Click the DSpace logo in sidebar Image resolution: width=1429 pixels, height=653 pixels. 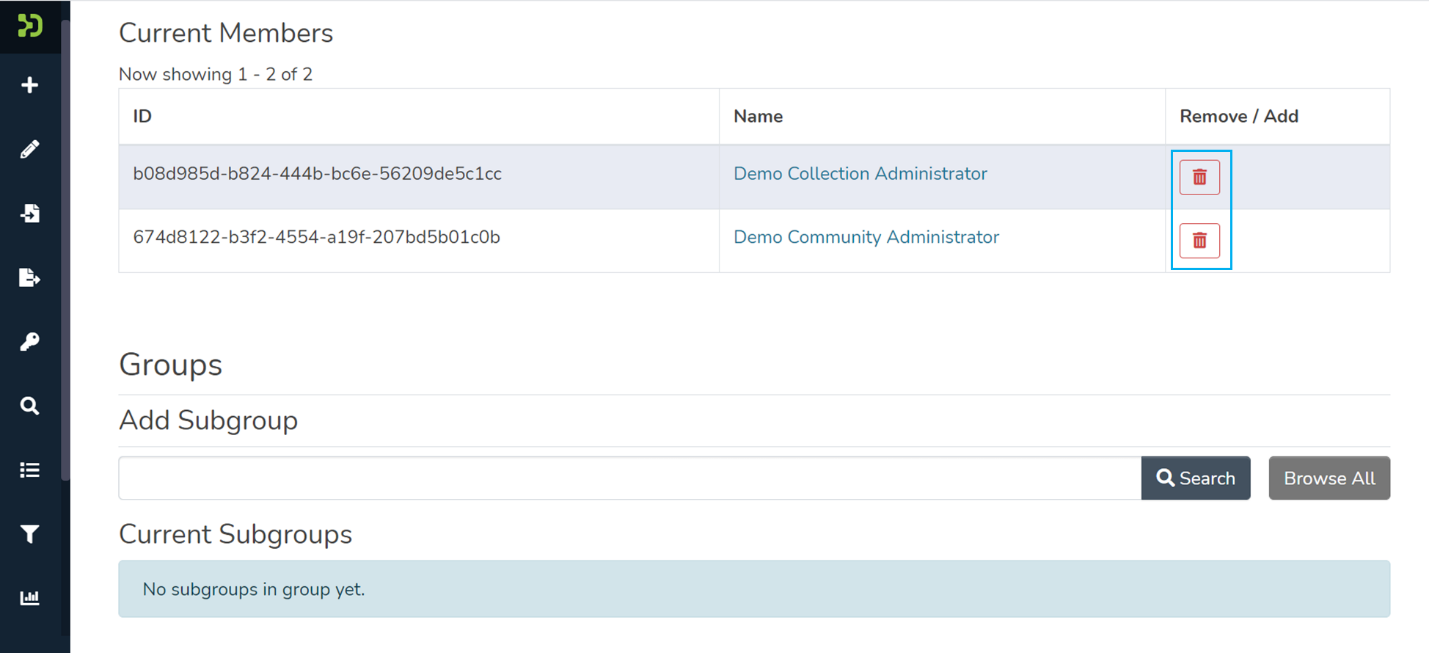pyautogui.click(x=30, y=25)
